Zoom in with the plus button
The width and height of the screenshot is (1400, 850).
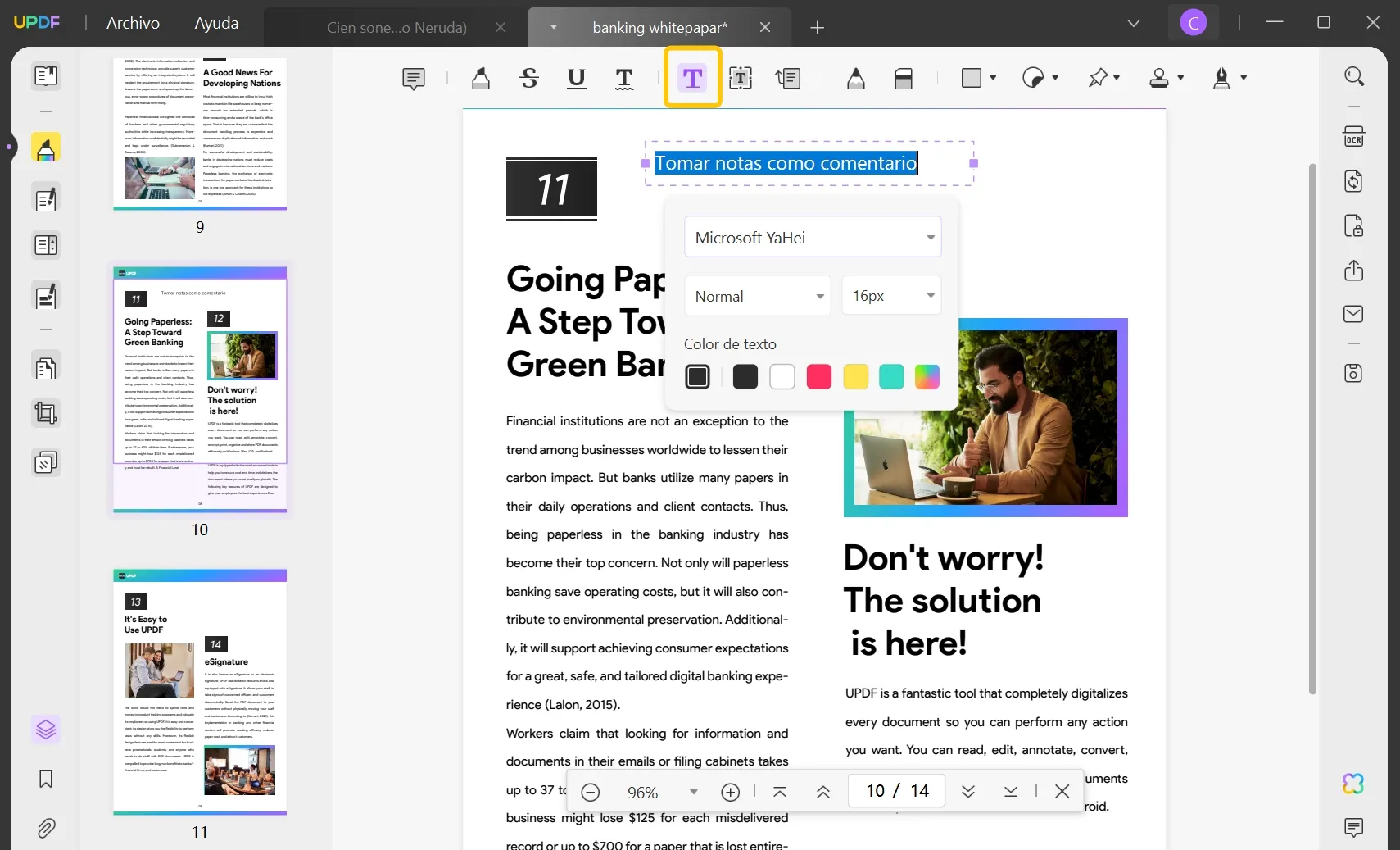pyautogui.click(x=731, y=792)
